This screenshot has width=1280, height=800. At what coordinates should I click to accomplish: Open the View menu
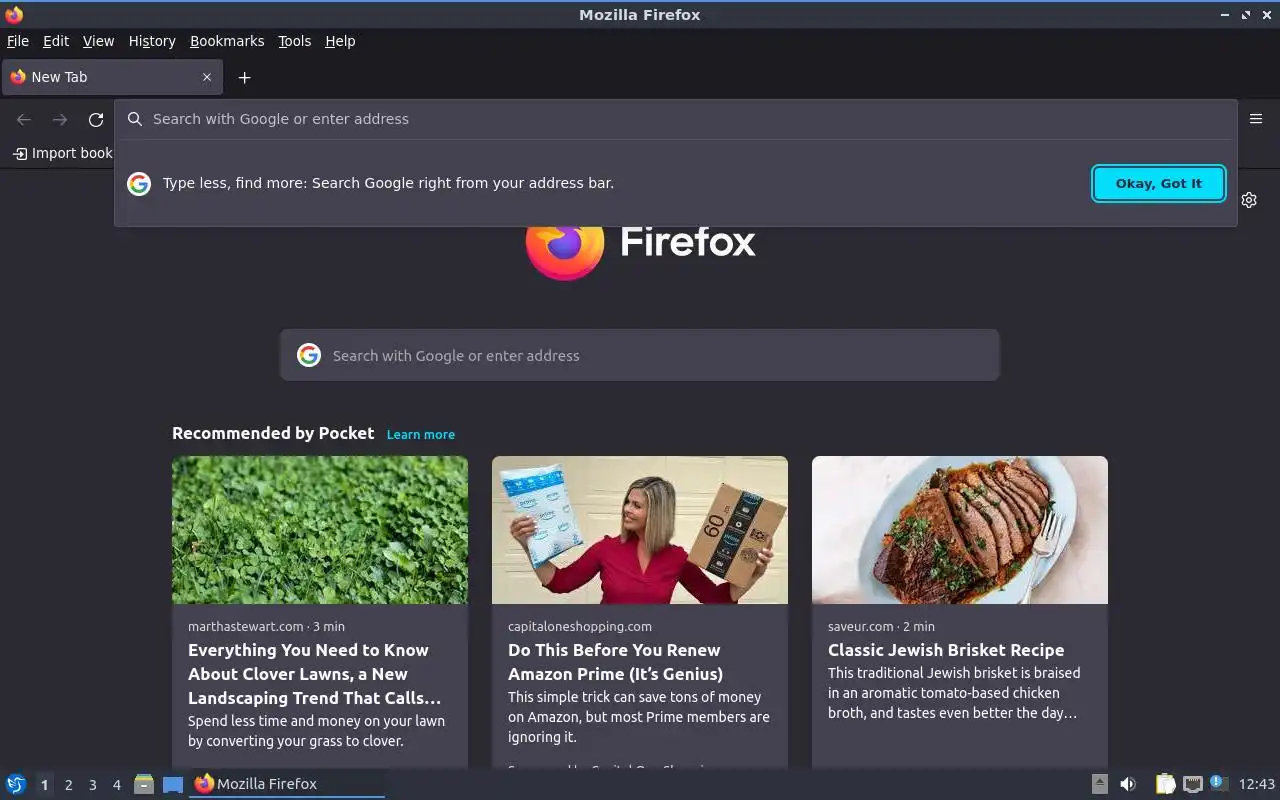[98, 41]
